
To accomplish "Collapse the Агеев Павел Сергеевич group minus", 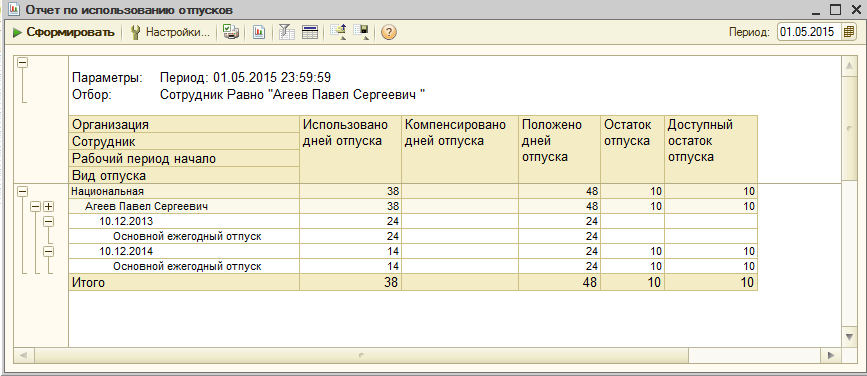I will click(x=36, y=206).
